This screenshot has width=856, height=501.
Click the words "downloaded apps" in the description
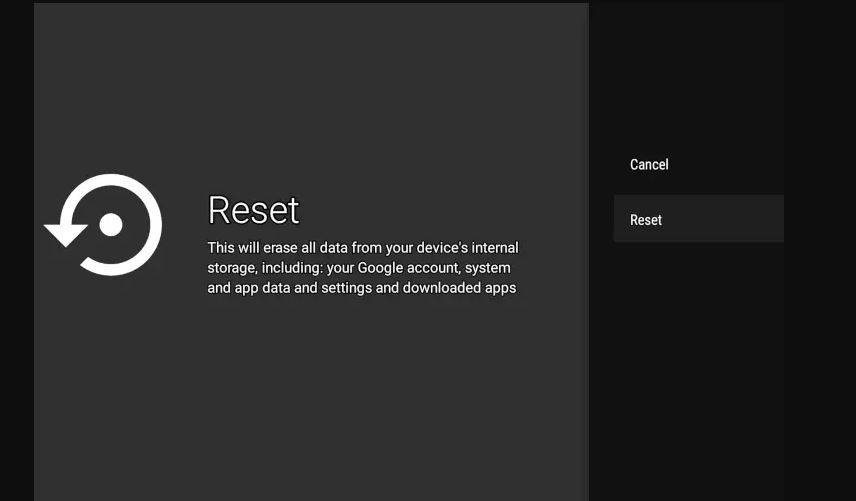click(x=459, y=288)
